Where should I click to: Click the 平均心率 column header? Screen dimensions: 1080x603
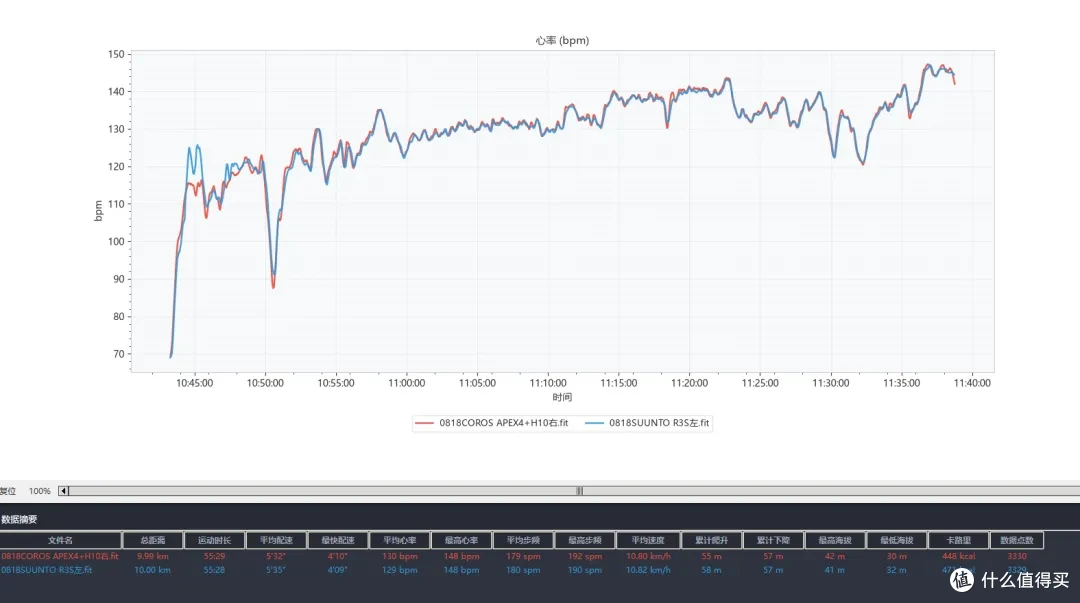click(399, 540)
